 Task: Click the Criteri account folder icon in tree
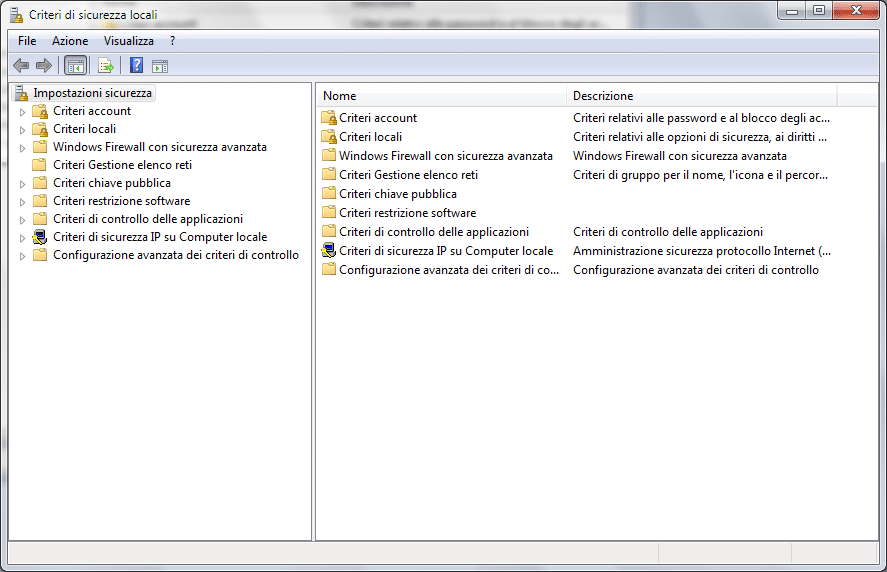pyautogui.click(x=40, y=111)
